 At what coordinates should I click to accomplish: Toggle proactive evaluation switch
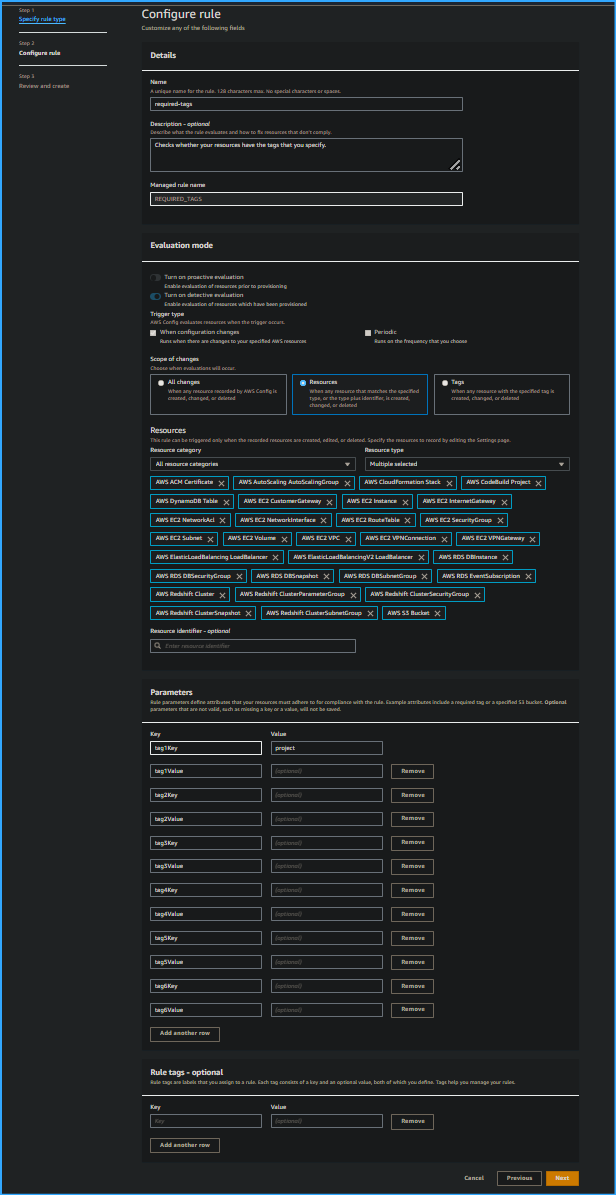(156, 277)
